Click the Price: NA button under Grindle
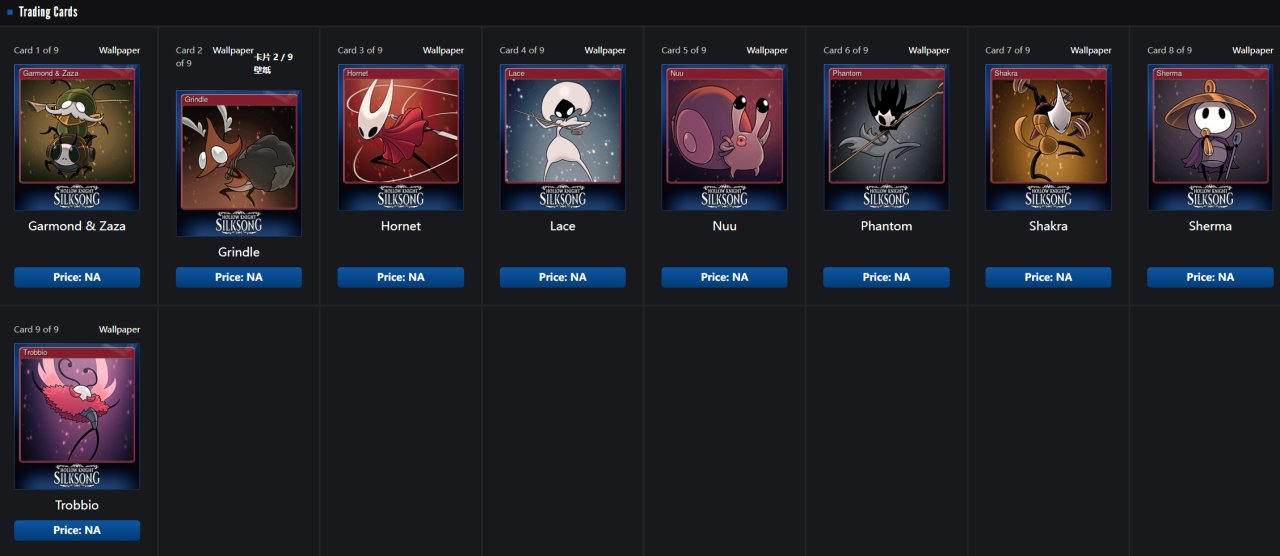1280x556 pixels. (x=239, y=277)
